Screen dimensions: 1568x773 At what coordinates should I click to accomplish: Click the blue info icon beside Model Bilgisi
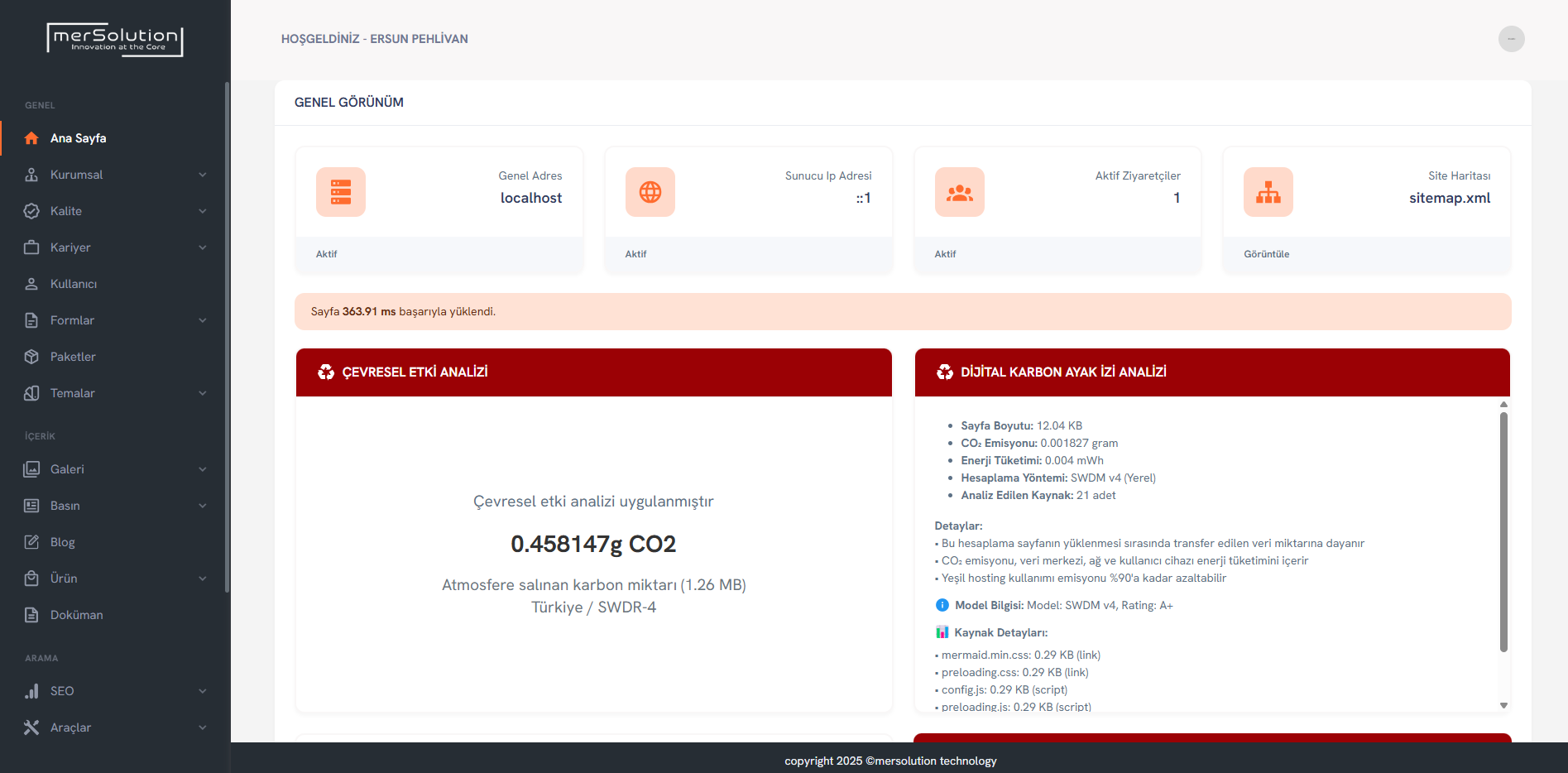tap(942, 605)
